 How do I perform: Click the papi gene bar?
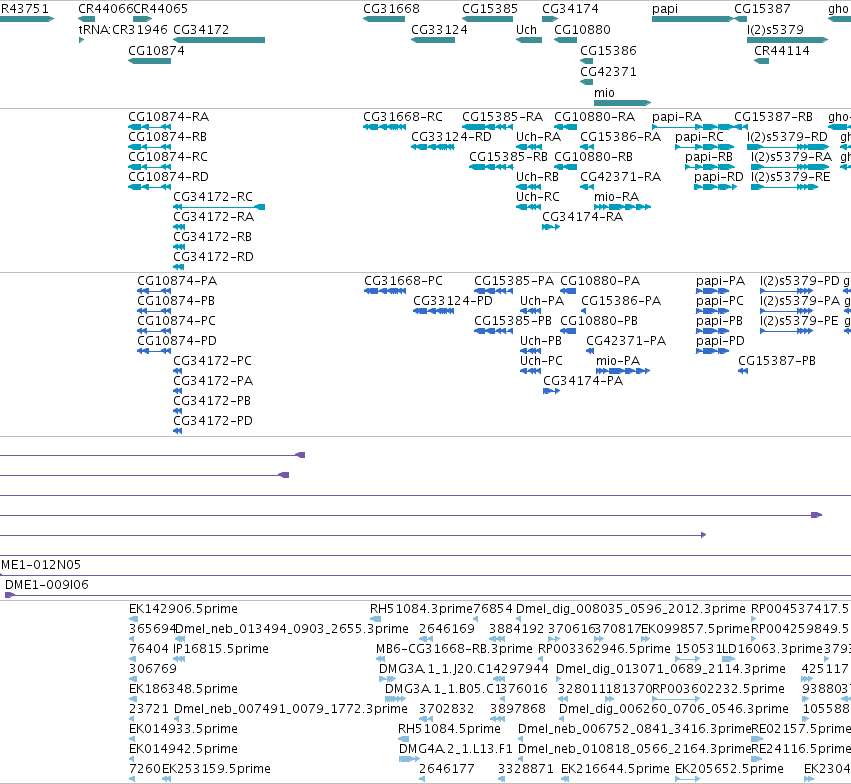693,19
